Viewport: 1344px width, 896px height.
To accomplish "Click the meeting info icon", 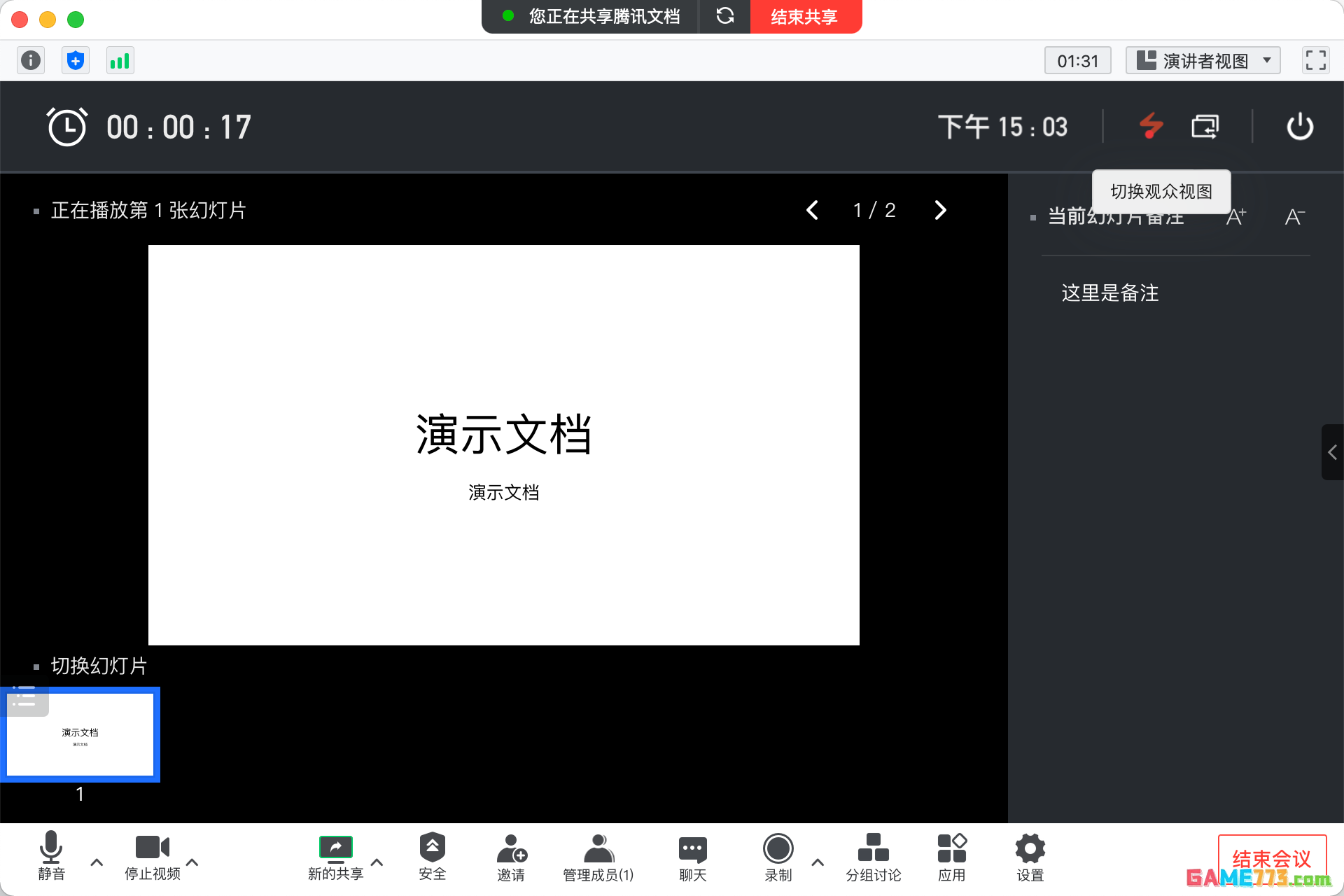I will 31,61.
